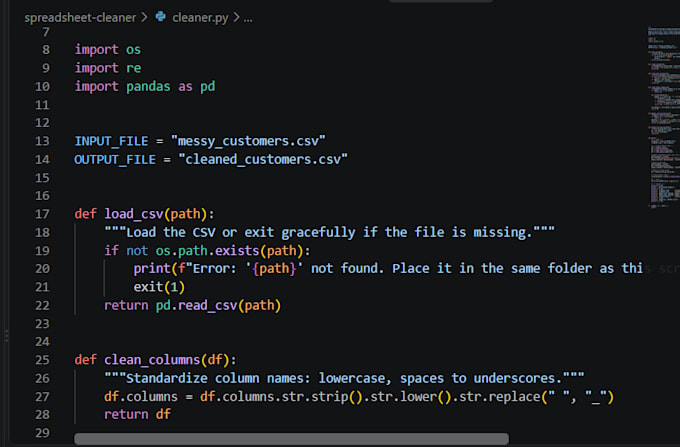Expand the breadcrumb ellipsis symbol list
Image resolution: width=680 pixels, height=447 pixels.
tap(248, 19)
